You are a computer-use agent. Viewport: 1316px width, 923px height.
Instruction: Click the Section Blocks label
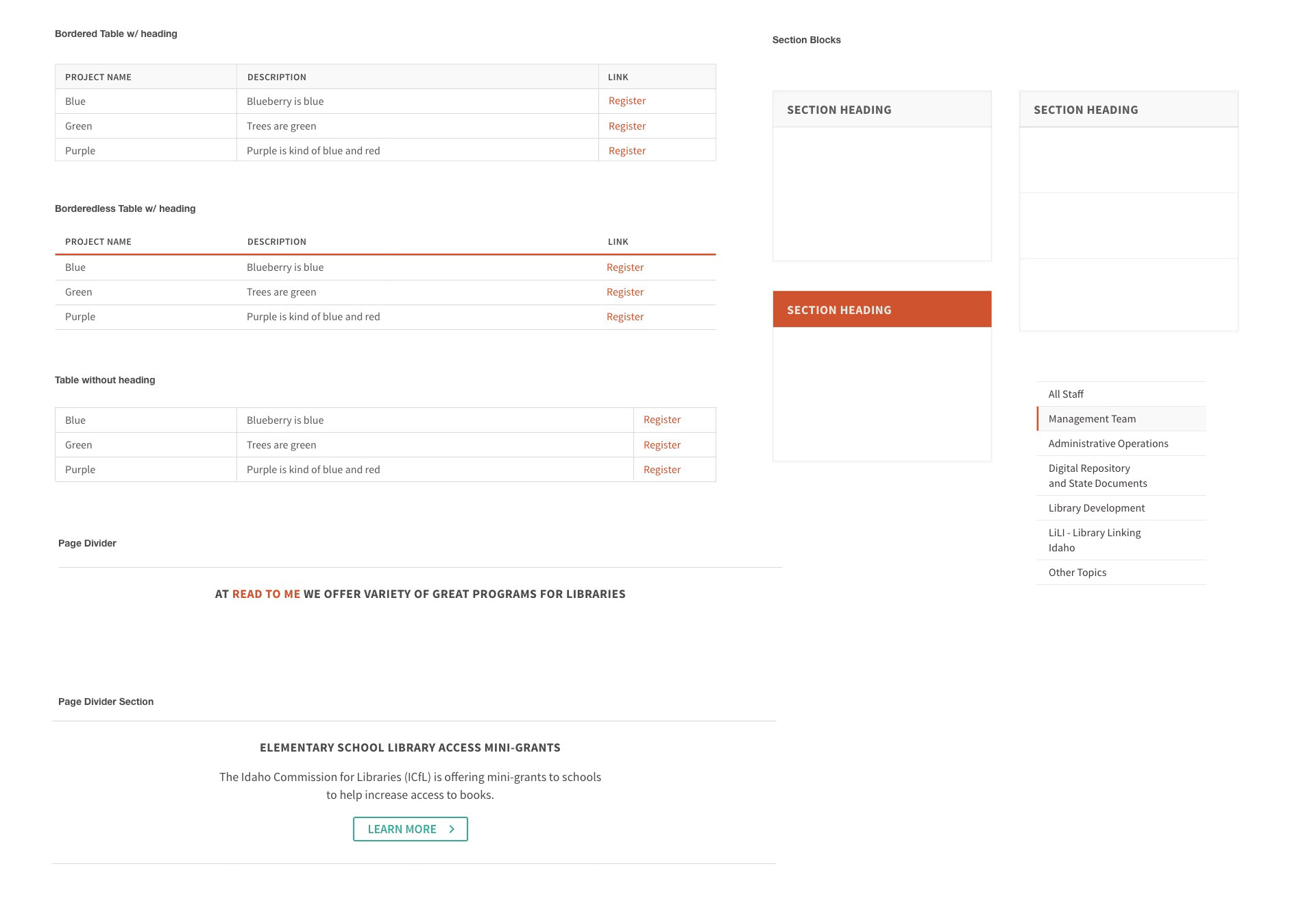click(807, 40)
